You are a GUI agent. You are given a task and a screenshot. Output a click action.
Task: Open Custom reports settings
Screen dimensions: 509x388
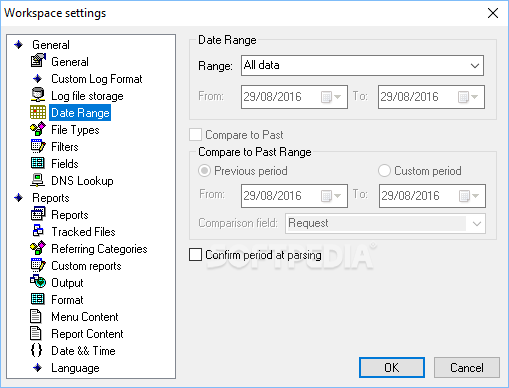point(86,266)
